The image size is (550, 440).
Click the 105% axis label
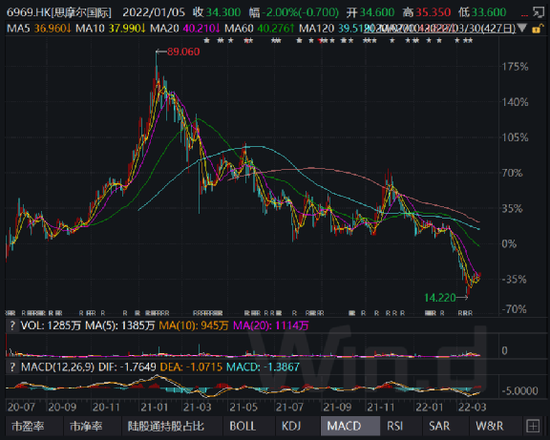coord(515,138)
